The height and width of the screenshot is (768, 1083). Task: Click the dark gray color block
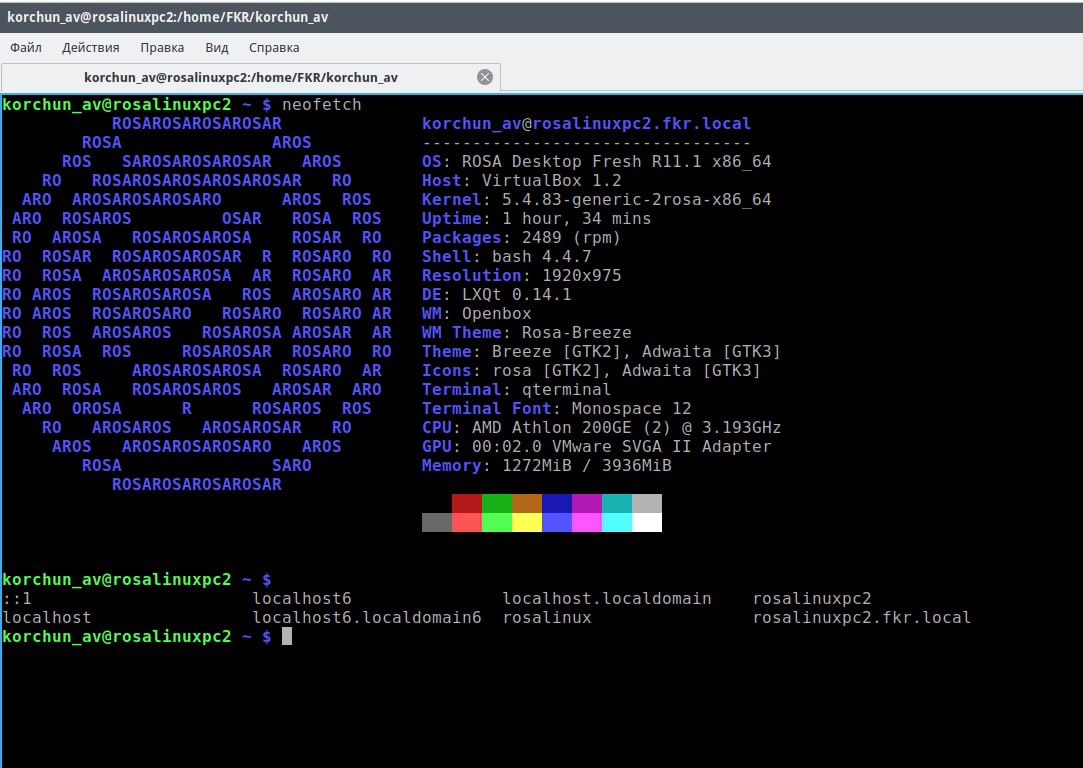click(x=437, y=522)
